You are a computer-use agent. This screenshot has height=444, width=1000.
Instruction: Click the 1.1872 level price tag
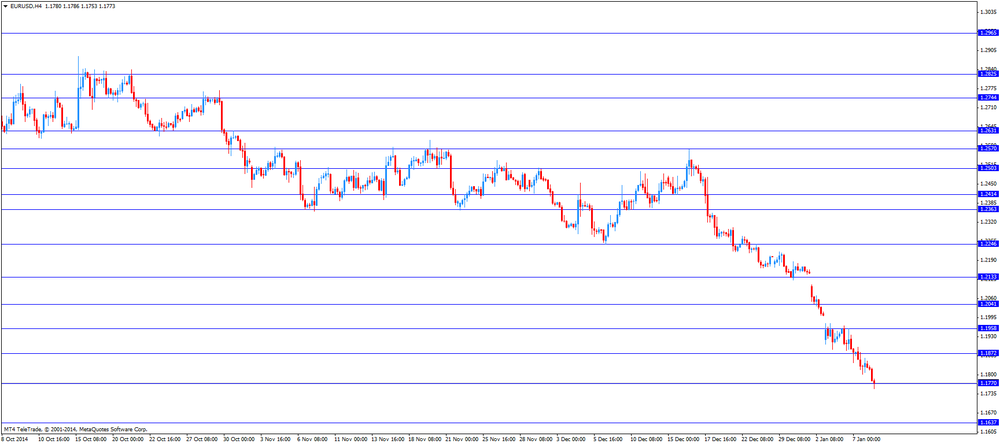988,353
